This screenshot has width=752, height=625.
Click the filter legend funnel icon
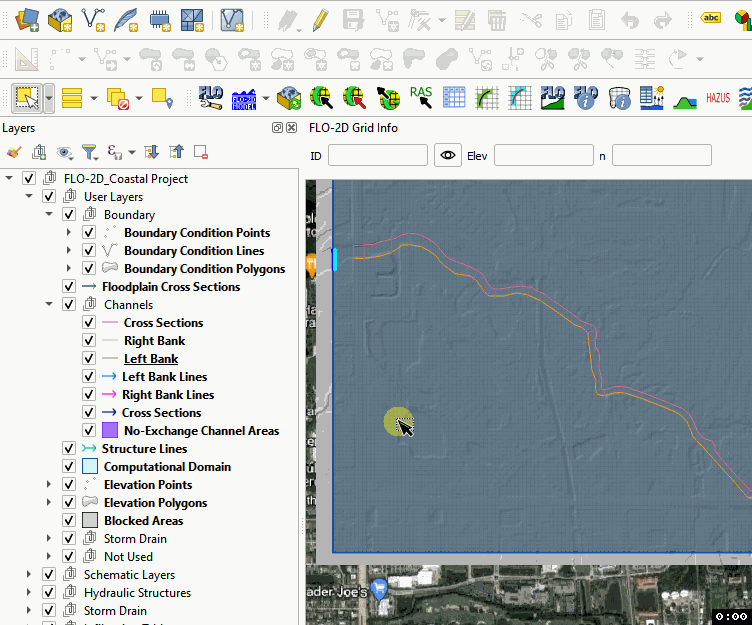pyautogui.click(x=89, y=152)
